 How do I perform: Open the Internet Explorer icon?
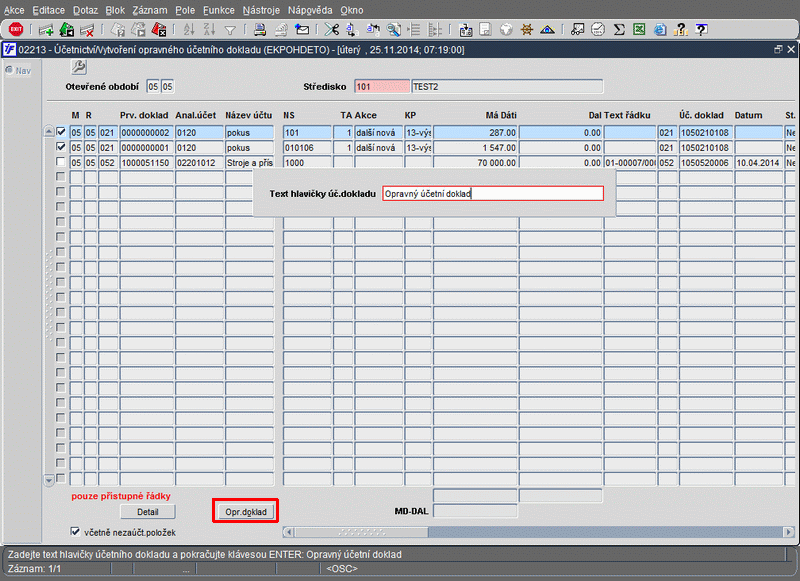[x=660, y=30]
